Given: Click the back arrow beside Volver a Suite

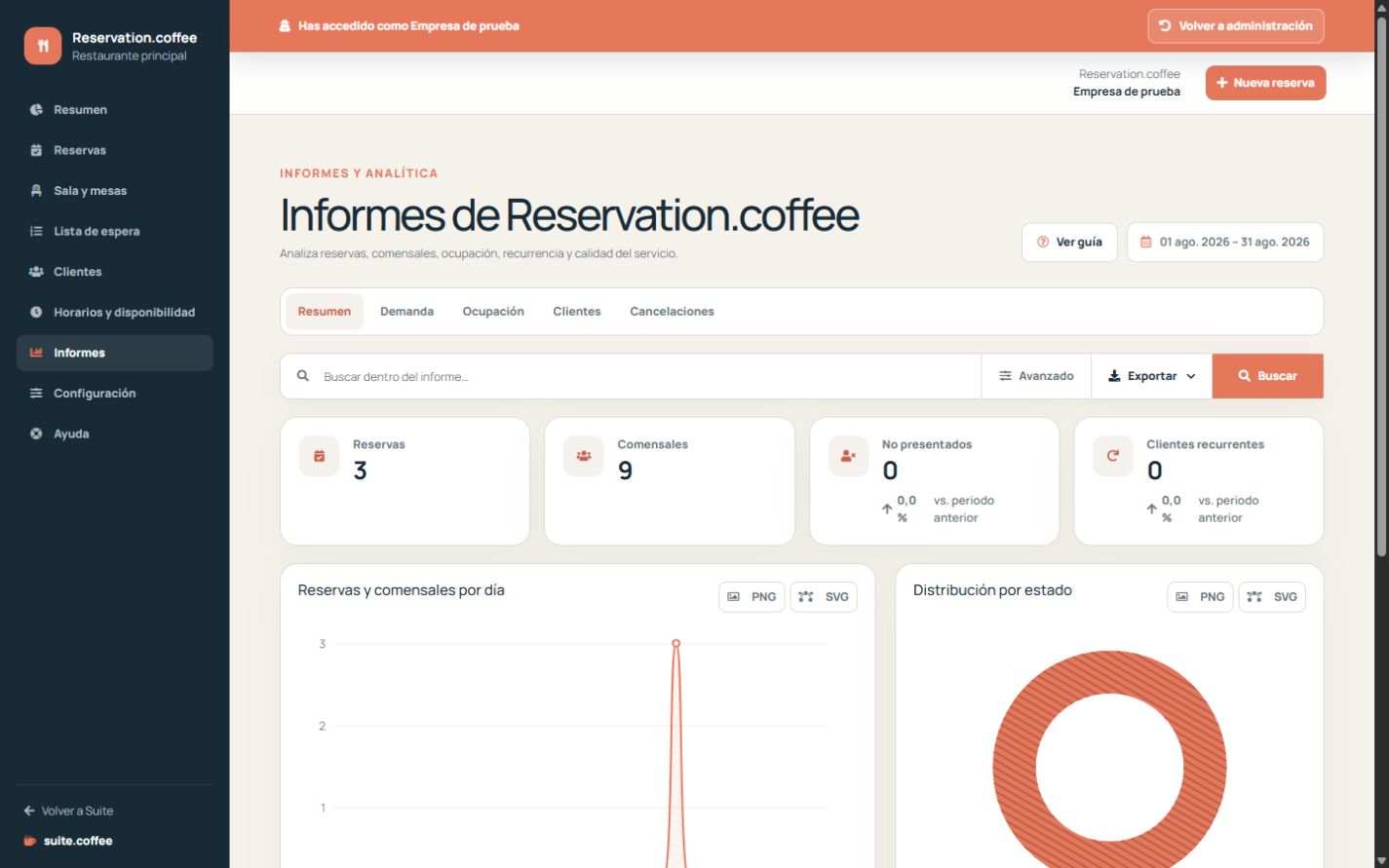Looking at the screenshot, I should click(x=29, y=811).
